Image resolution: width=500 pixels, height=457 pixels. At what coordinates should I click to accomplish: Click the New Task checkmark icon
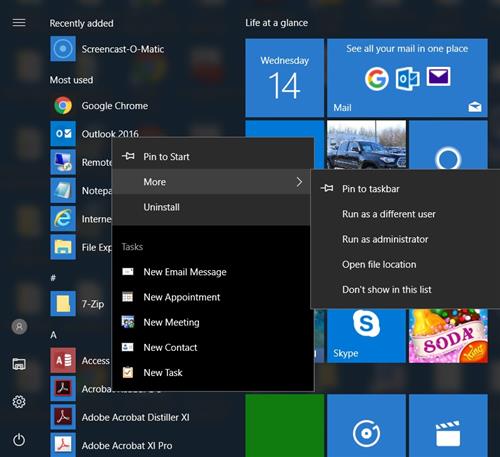128,372
